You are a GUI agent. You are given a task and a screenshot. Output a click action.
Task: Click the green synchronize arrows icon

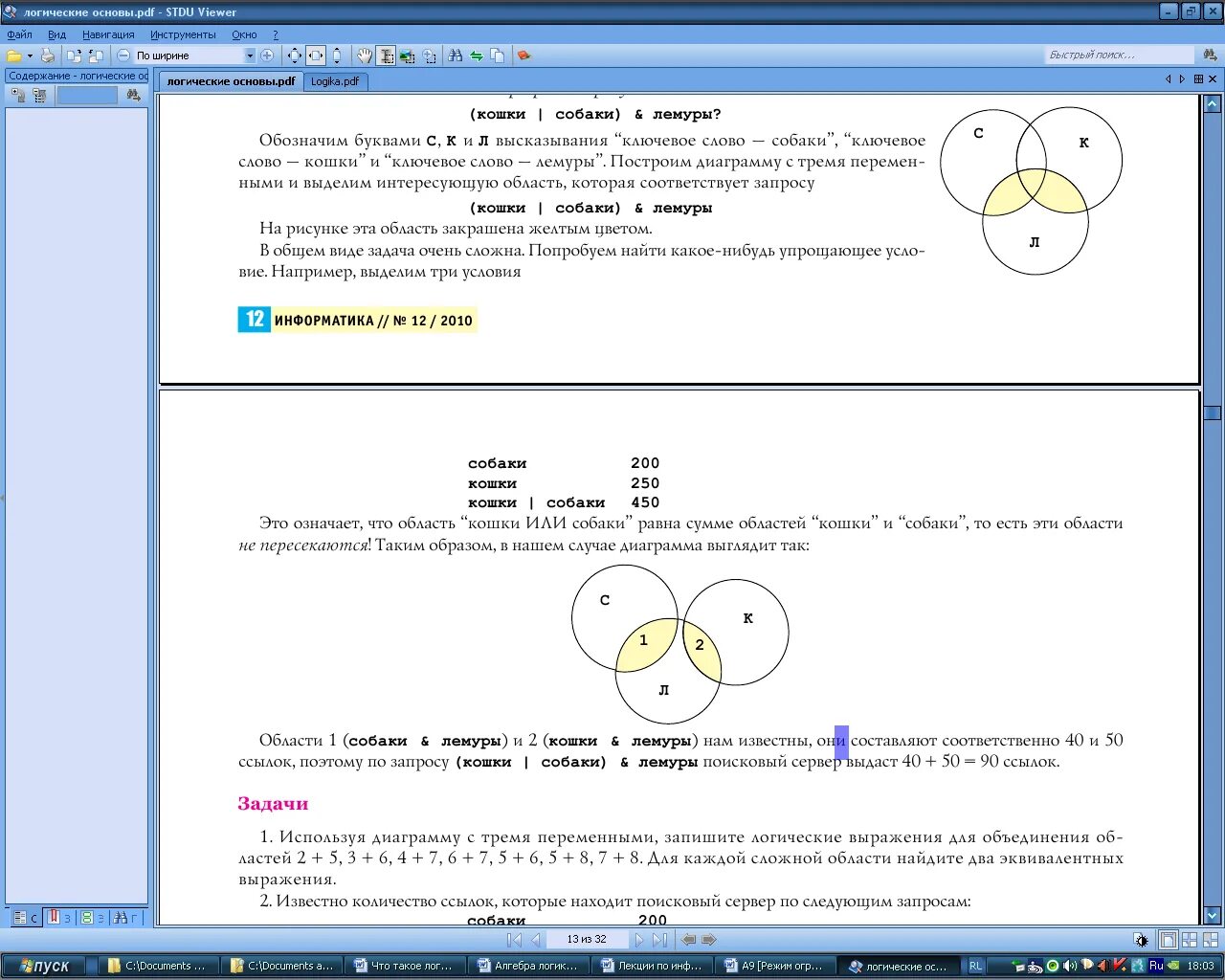(477, 56)
